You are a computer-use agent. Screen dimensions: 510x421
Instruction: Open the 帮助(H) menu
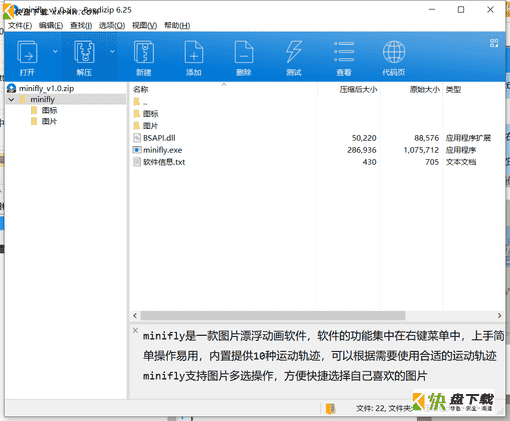pos(177,26)
